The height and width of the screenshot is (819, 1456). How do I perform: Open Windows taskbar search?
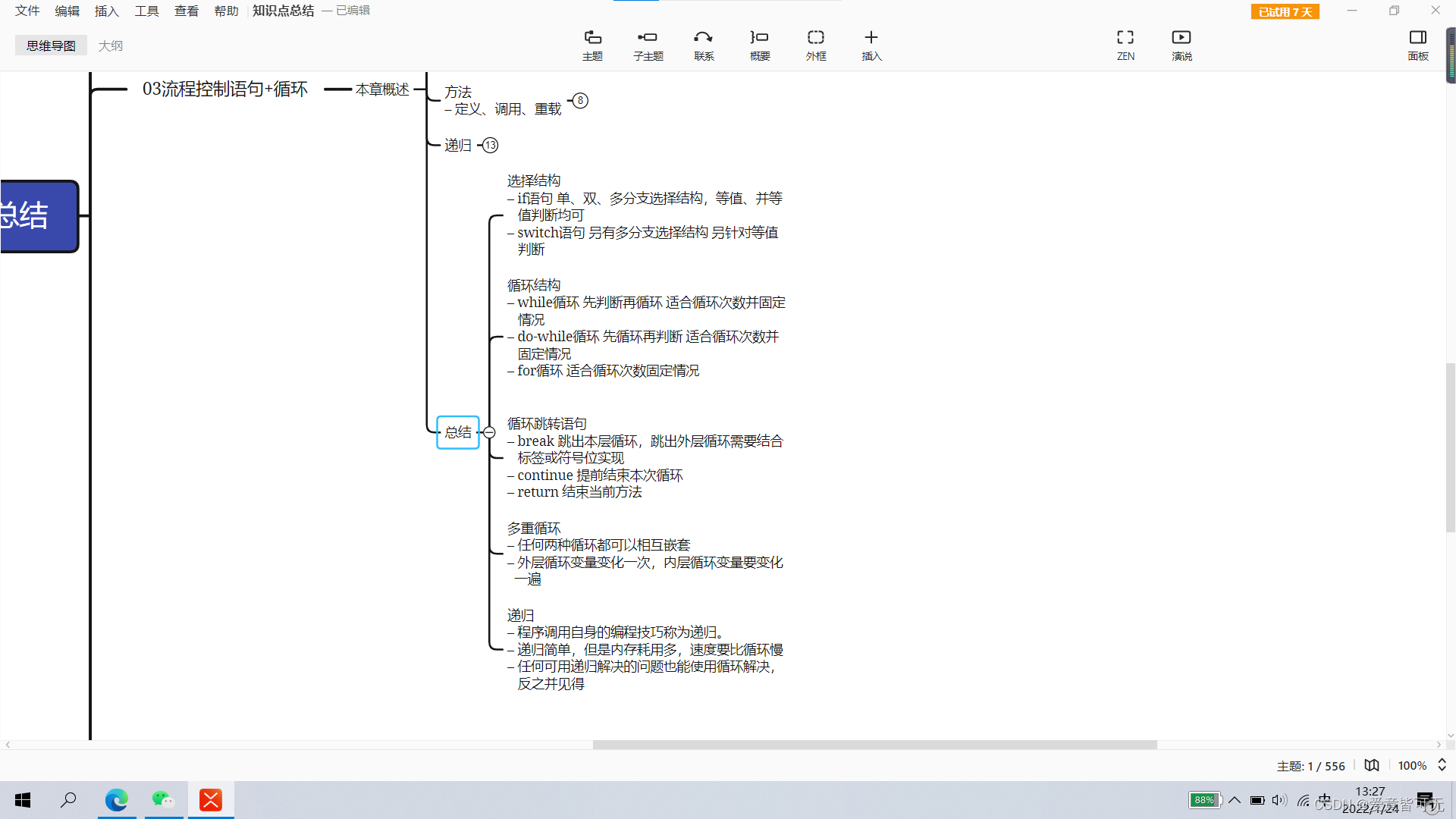pyautogui.click(x=69, y=800)
